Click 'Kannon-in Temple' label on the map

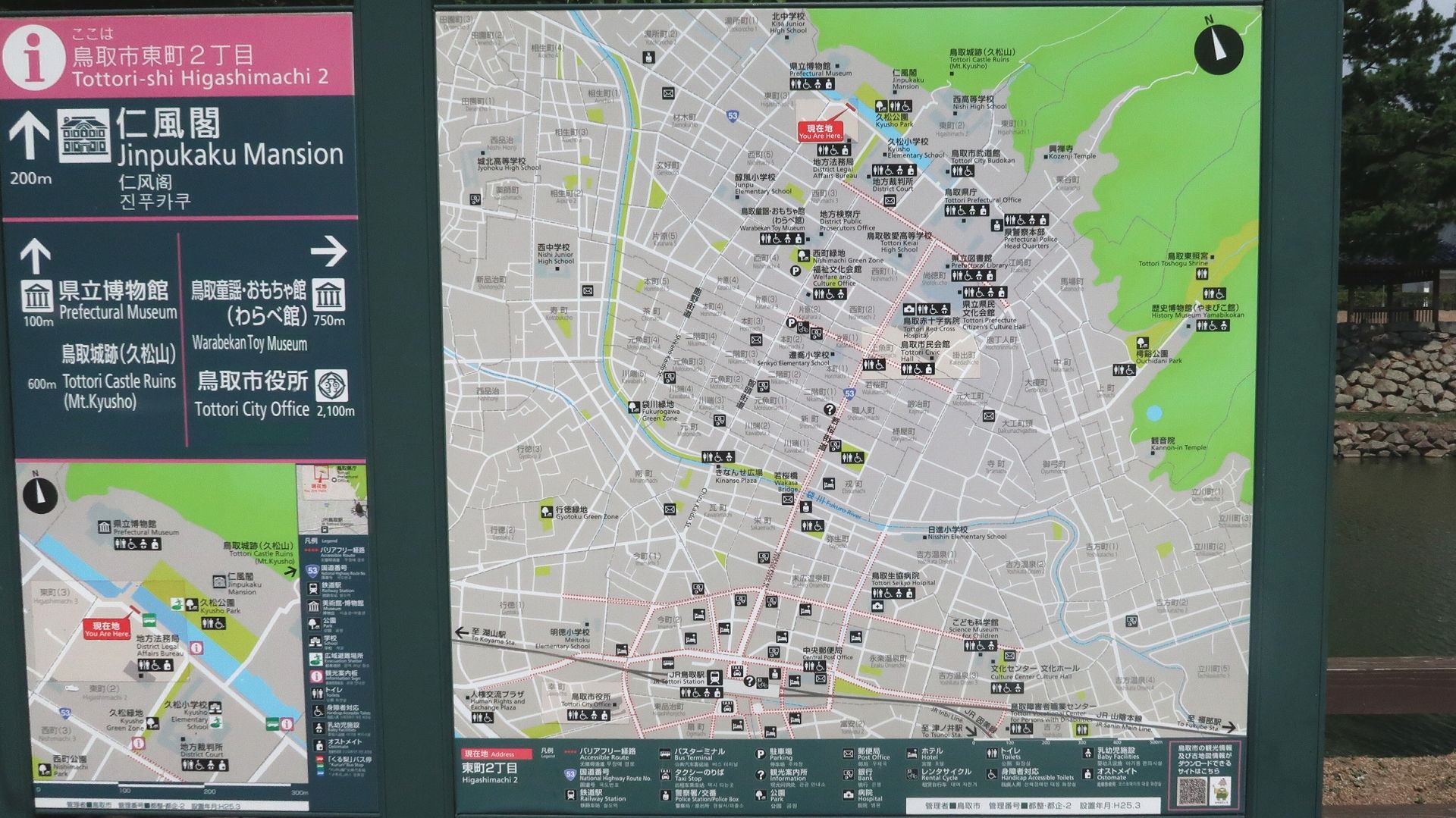click(1178, 448)
